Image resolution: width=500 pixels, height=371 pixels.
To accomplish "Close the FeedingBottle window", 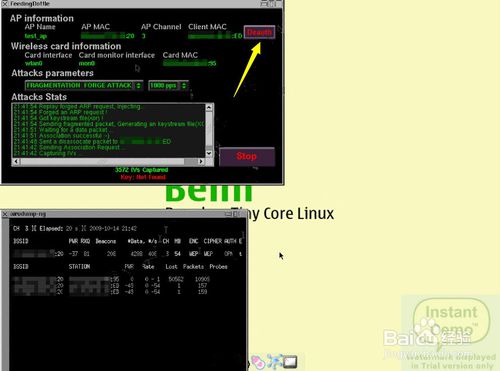I will click(5, 4).
